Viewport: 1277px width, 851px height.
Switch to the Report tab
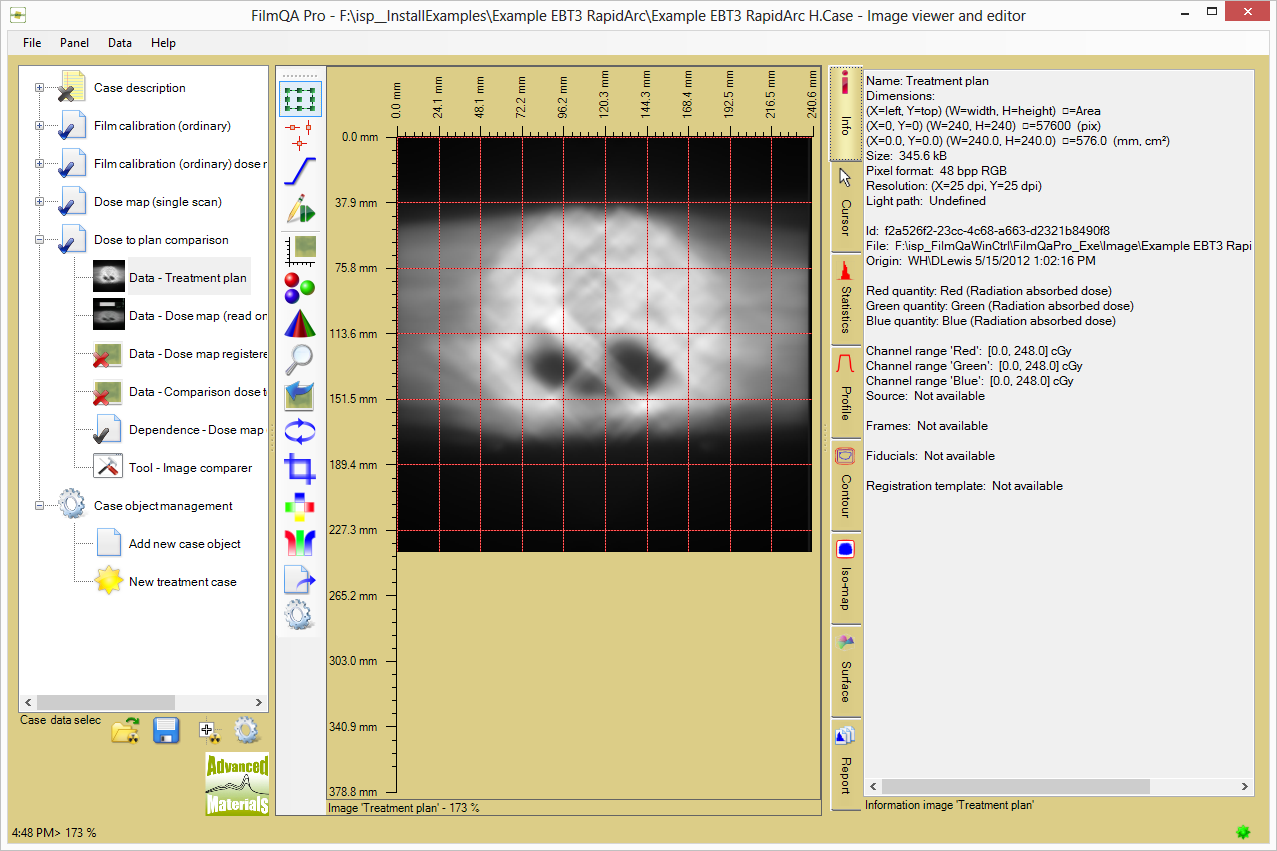pyautogui.click(x=845, y=763)
